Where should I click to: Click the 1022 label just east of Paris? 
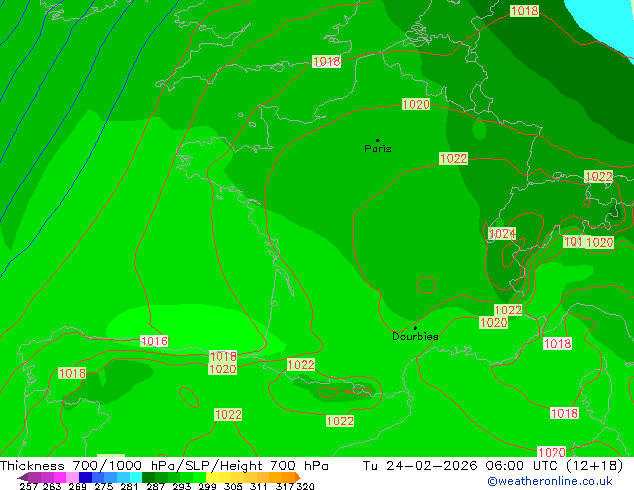click(x=453, y=158)
